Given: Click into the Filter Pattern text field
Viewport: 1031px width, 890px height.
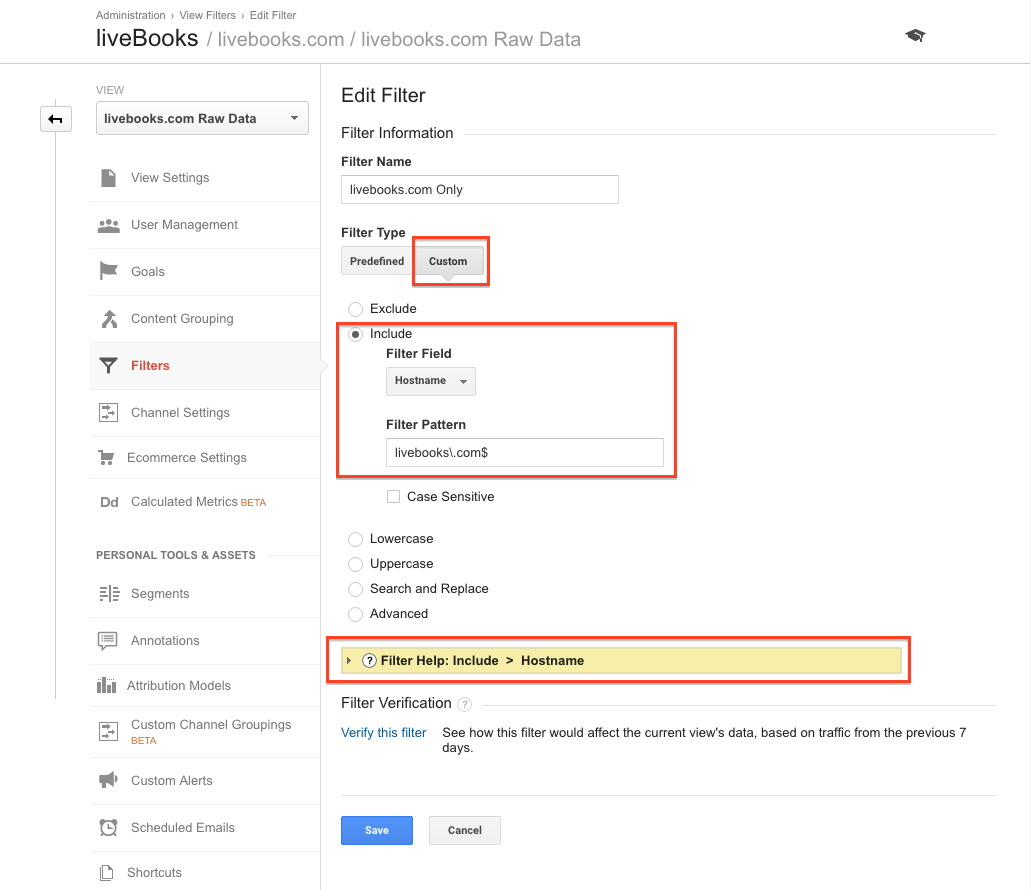Looking at the screenshot, I should [x=524, y=452].
